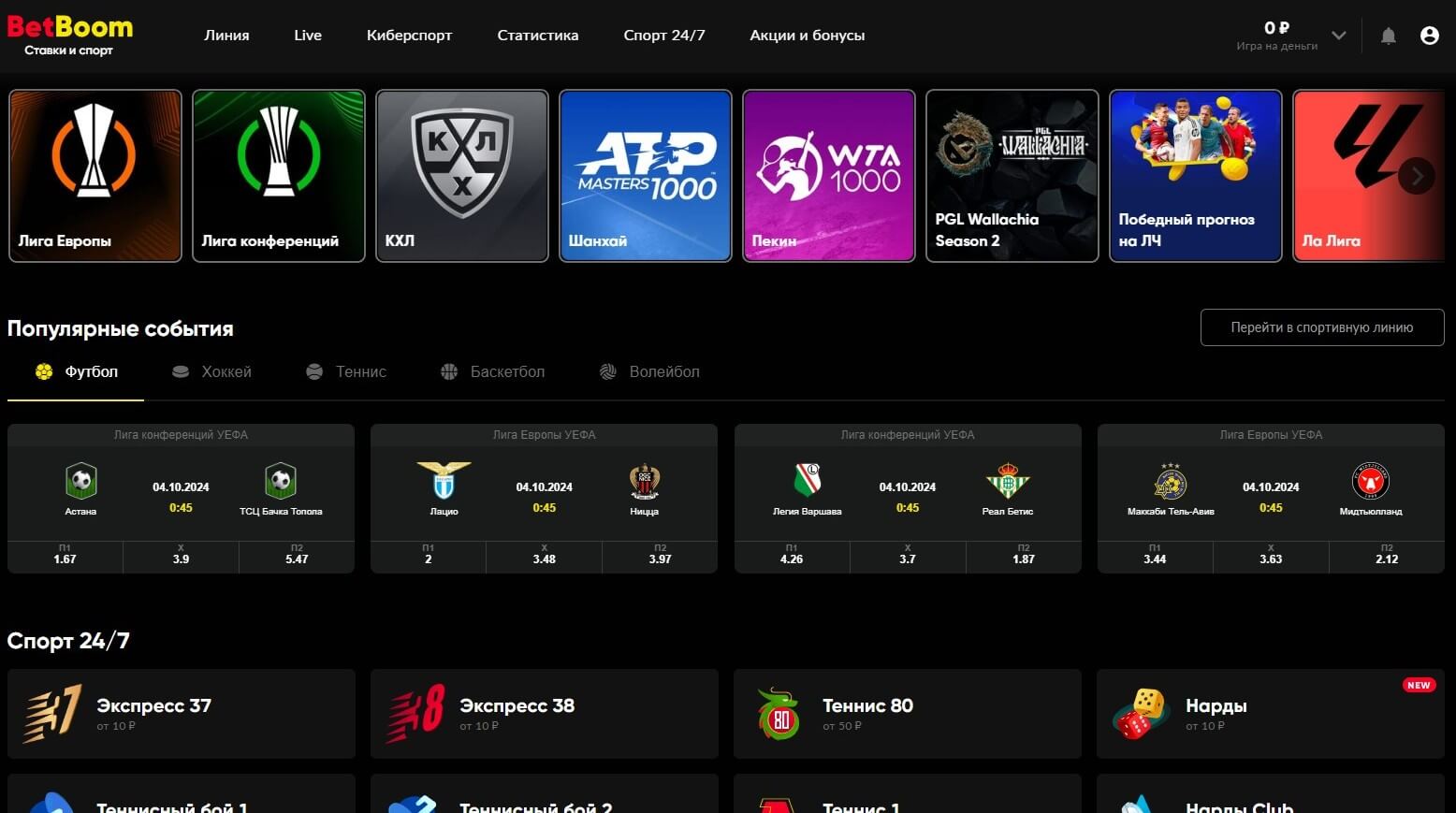Select the Волейбол tab

click(x=649, y=372)
